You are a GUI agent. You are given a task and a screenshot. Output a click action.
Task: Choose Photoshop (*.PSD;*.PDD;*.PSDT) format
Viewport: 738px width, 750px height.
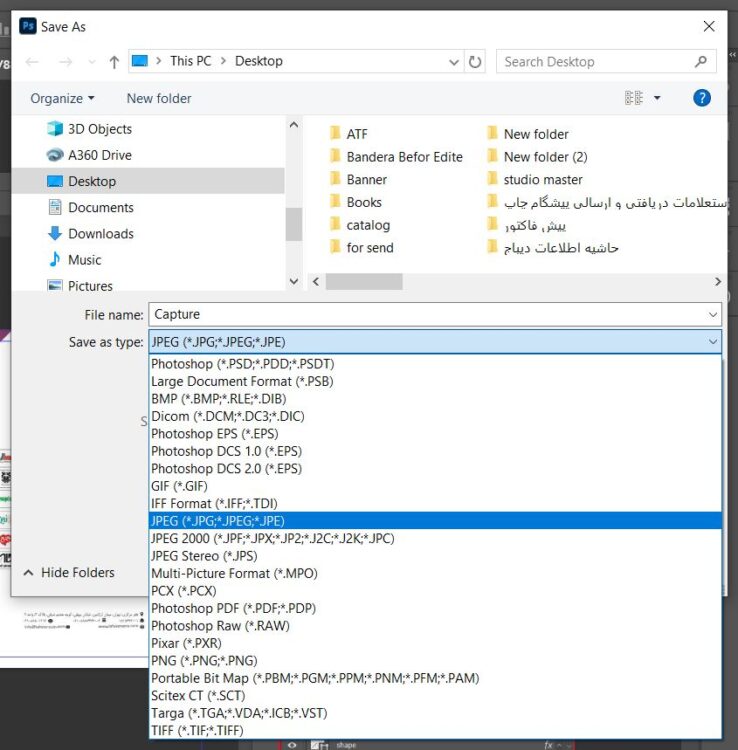point(435,364)
